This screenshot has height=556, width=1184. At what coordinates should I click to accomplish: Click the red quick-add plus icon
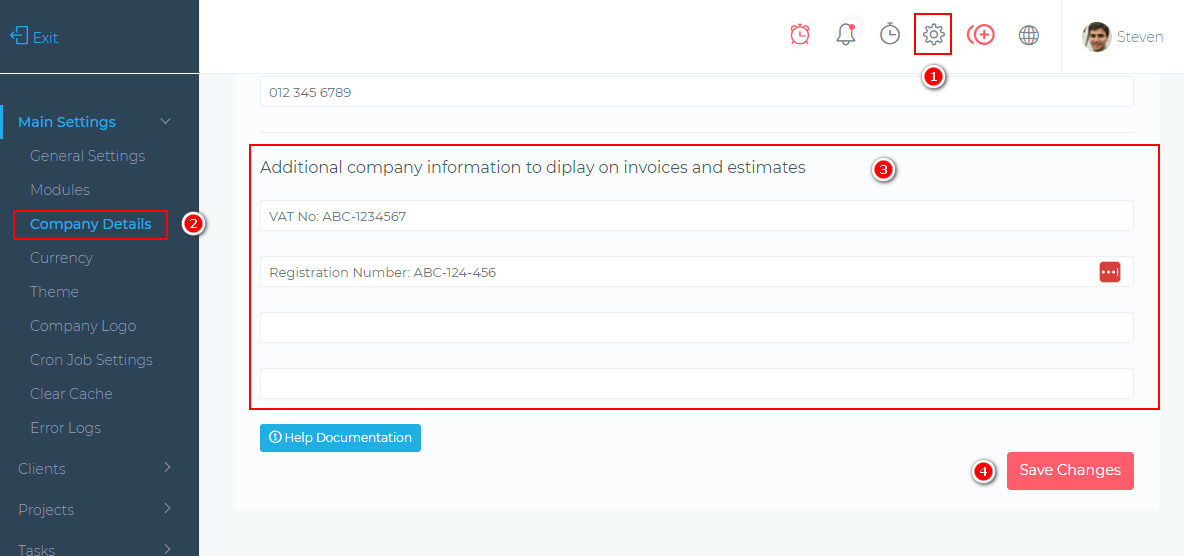981,35
